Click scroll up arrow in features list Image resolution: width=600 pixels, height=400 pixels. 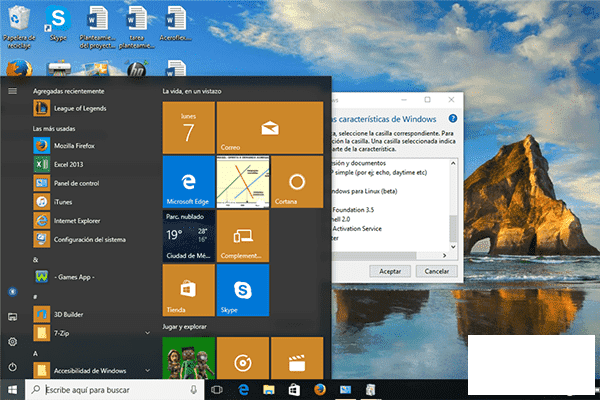453,163
